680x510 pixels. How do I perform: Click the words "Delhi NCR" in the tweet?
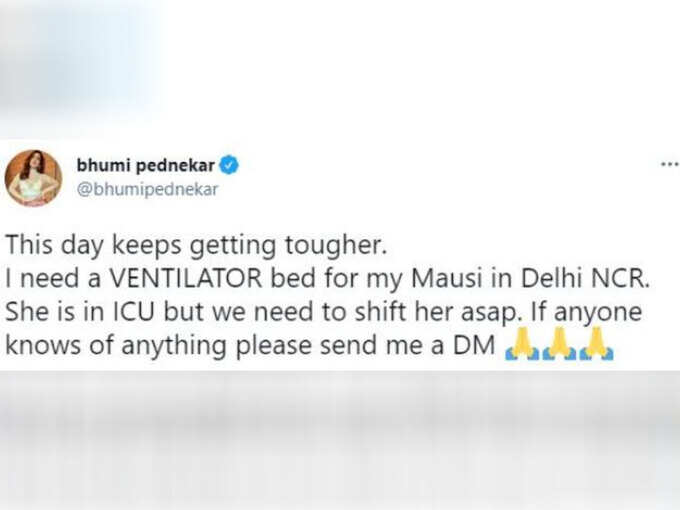[585, 278]
